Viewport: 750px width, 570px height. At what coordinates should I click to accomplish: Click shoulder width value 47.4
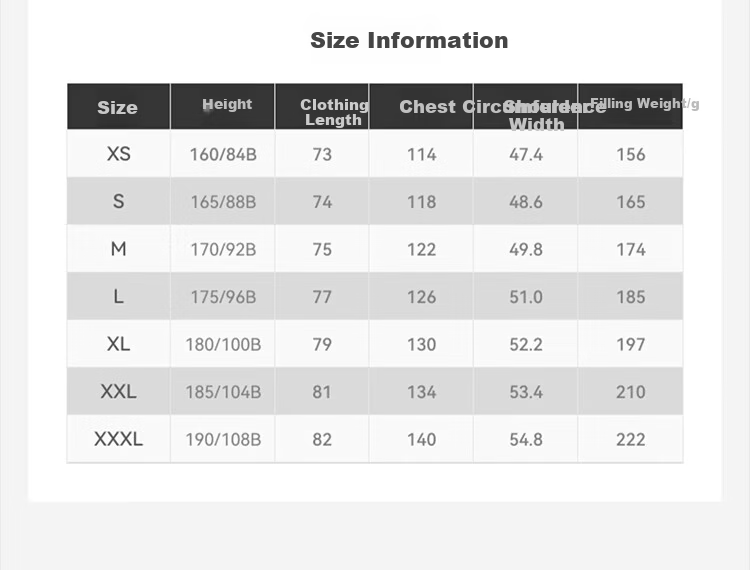tap(526, 154)
